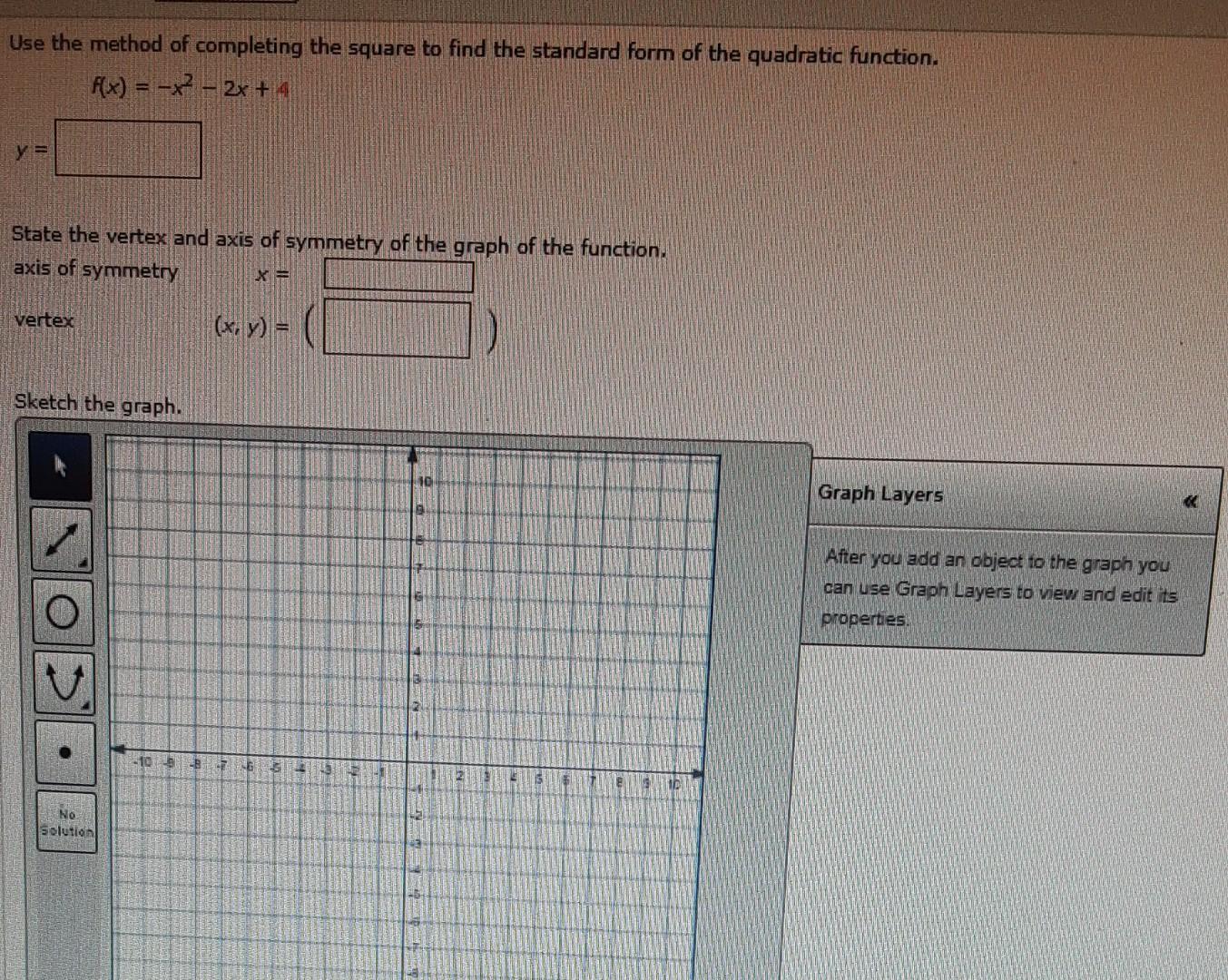Image resolution: width=1228 pixels, height=980 pixels.
Task: Click the f(x) = -x² - 2x + 4 formula
Action: 190,88
